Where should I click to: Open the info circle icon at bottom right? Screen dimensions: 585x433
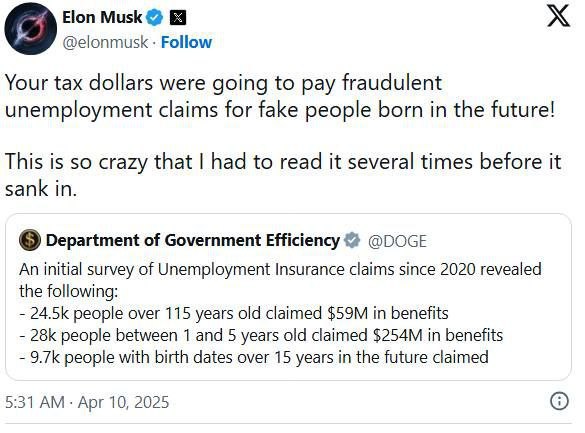click(559, 402)
